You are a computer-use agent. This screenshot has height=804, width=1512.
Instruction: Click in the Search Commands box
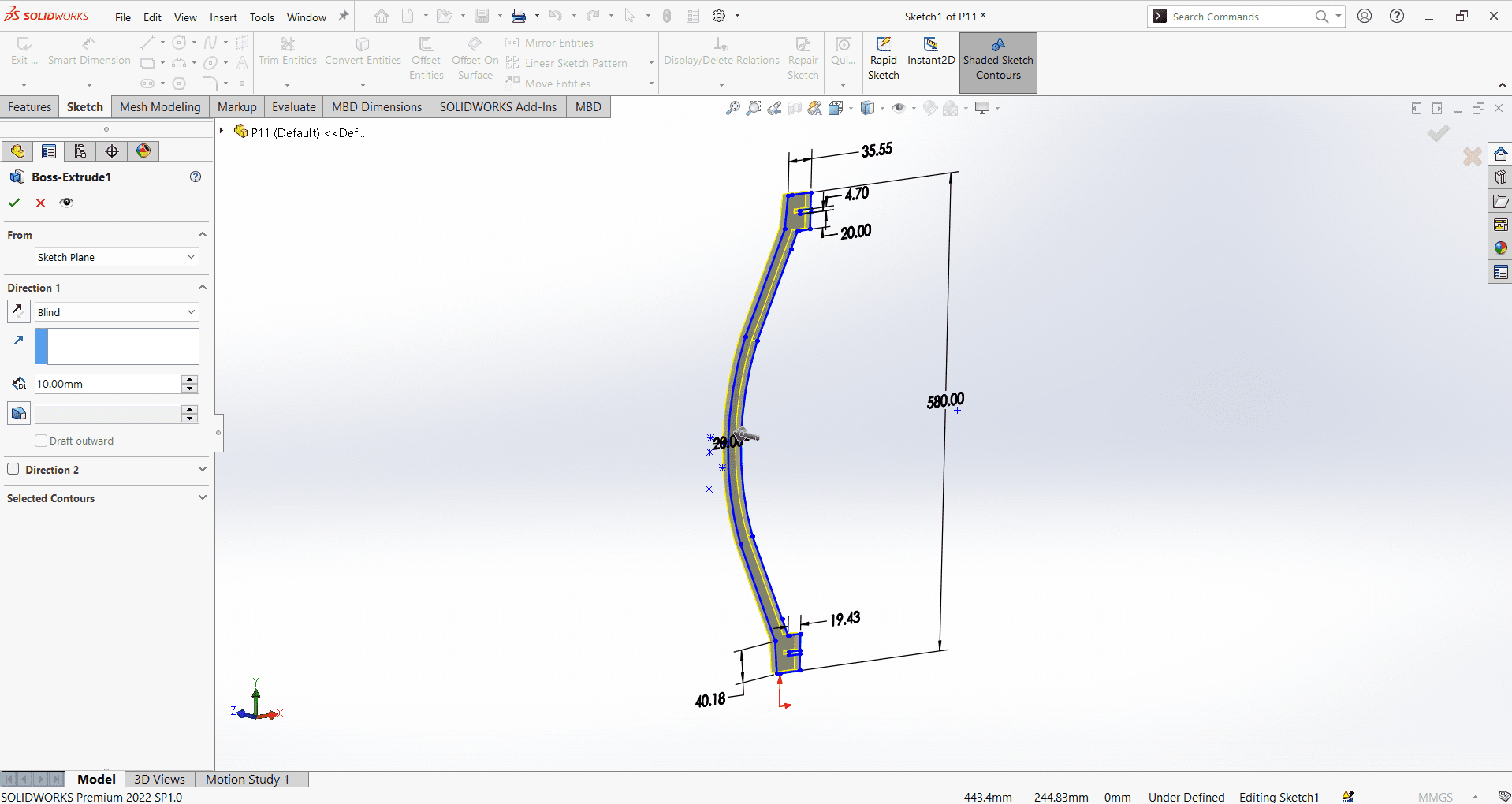click(1242, 17)
